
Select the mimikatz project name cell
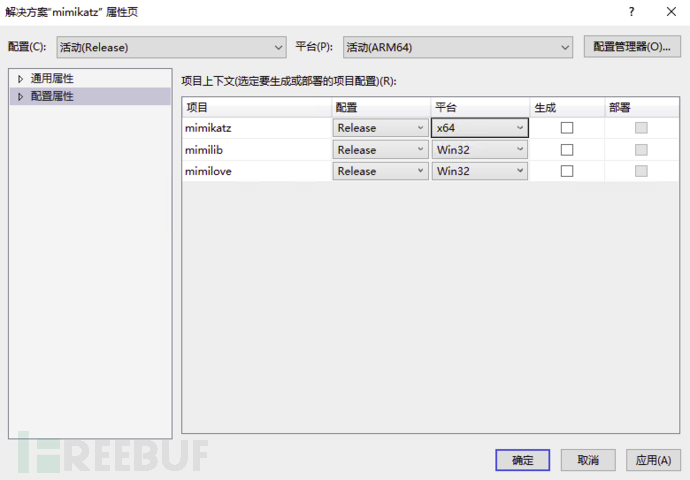tap(257, 128)
